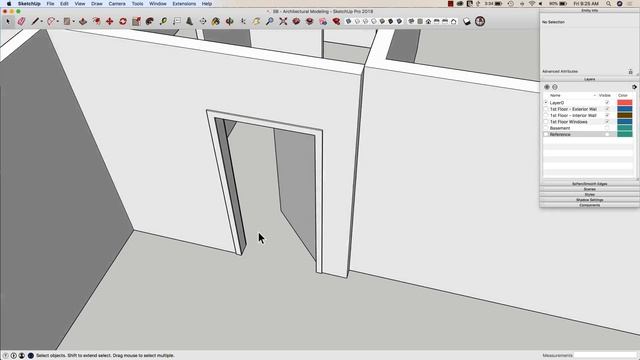The width and height of the screenshot is (640, 360).
Task: Collapse the Layers panel header
Action: pos(589,79)
